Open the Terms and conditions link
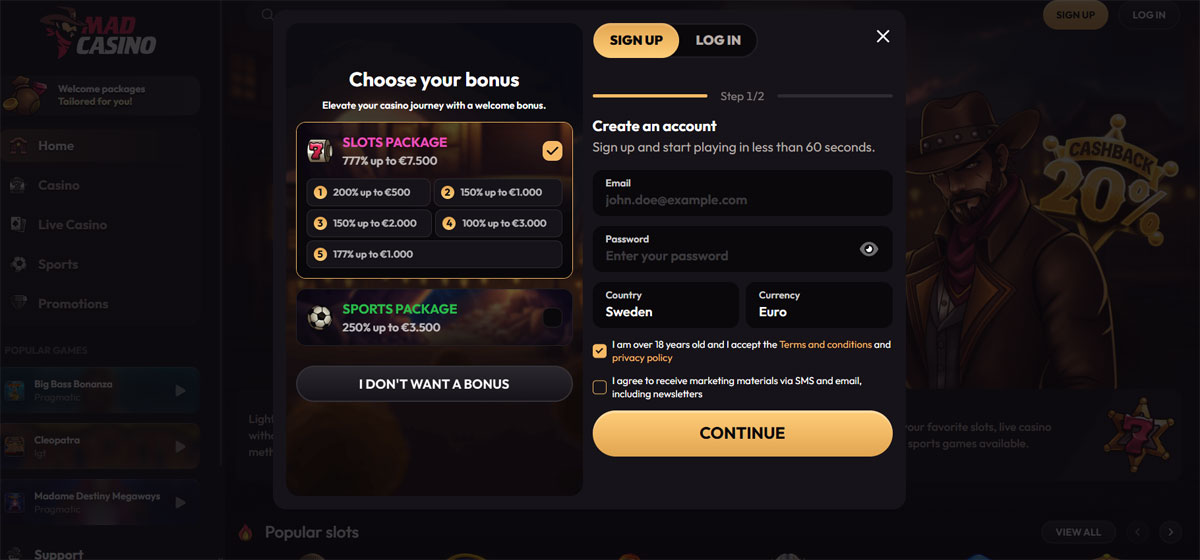This screenshot has width=1200, height=560. pyautogui.click(x=825, y=345)
